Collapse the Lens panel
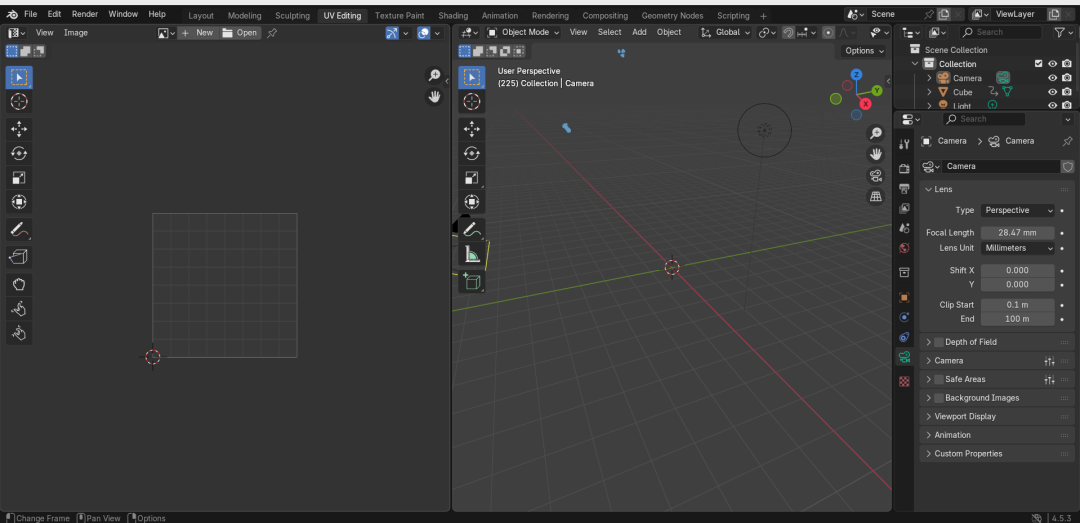 (943, 189)
